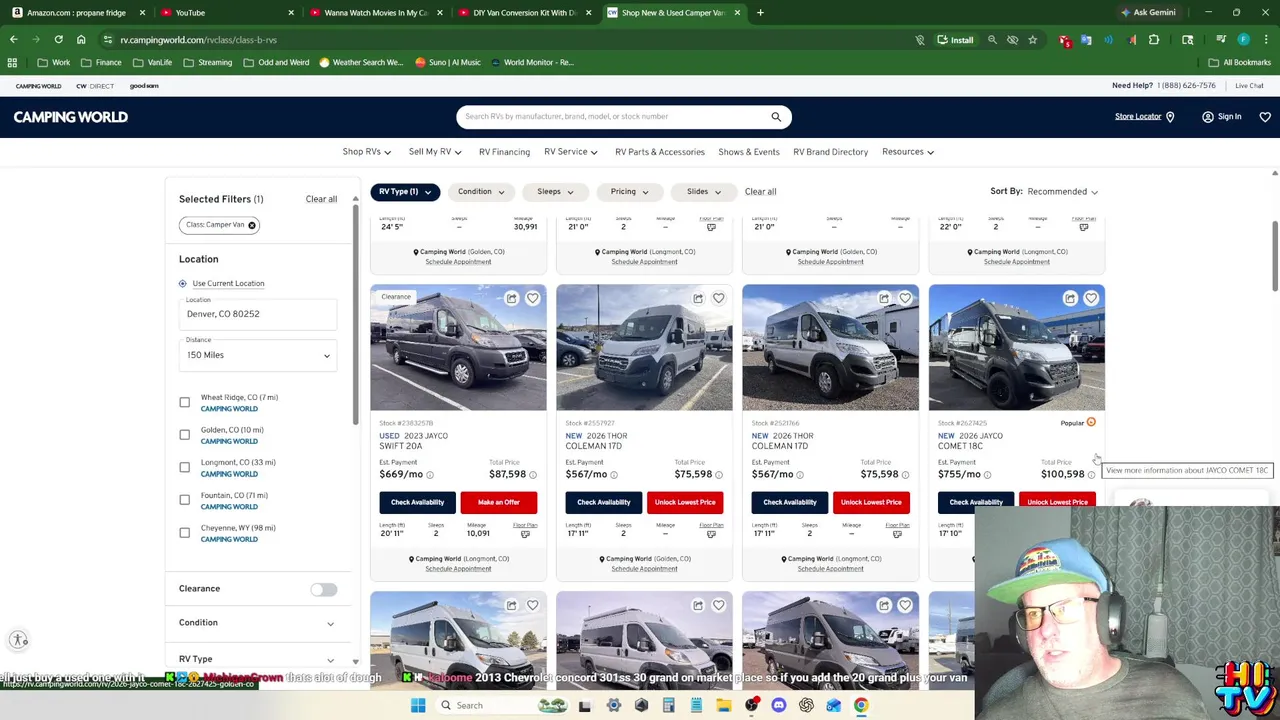Image resolution: width=1280 pixels, height=720 pixels.
Task: Open the Sell My RV menu
Action: point(434,152)
